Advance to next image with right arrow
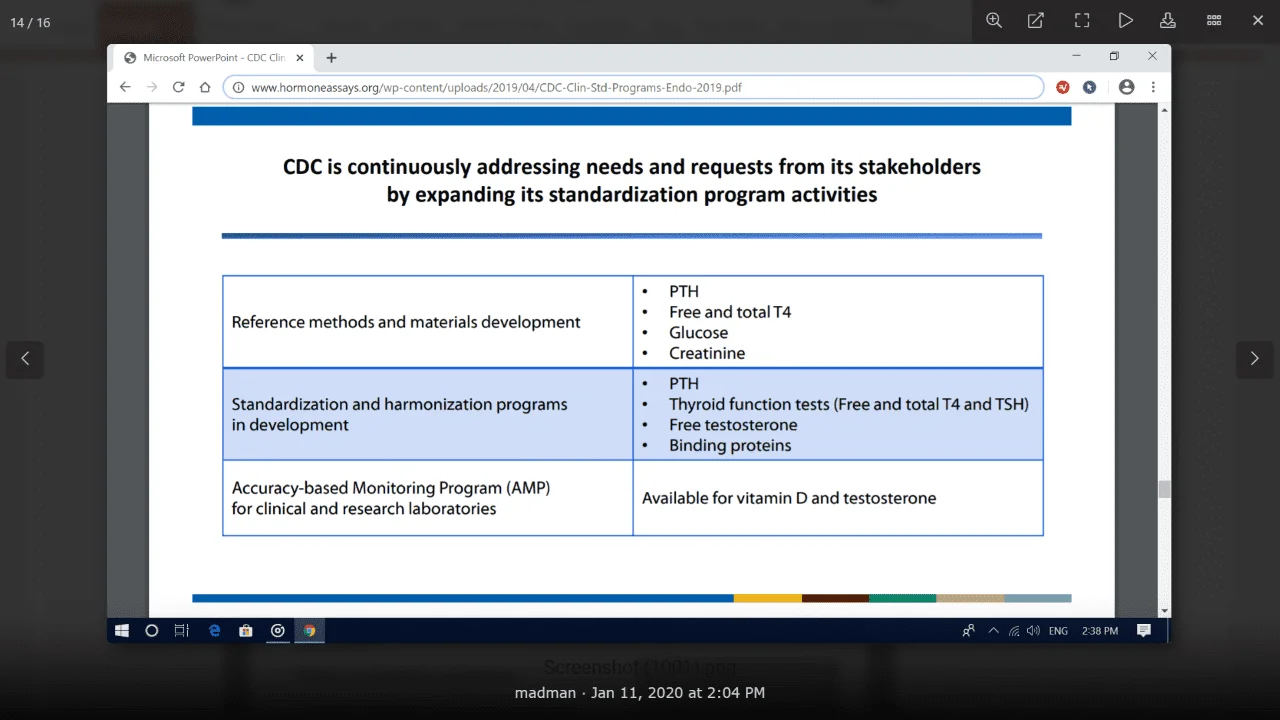The height and width of the screenshot is (720, 1280). pyautogui.click(x=1254, y=359)
